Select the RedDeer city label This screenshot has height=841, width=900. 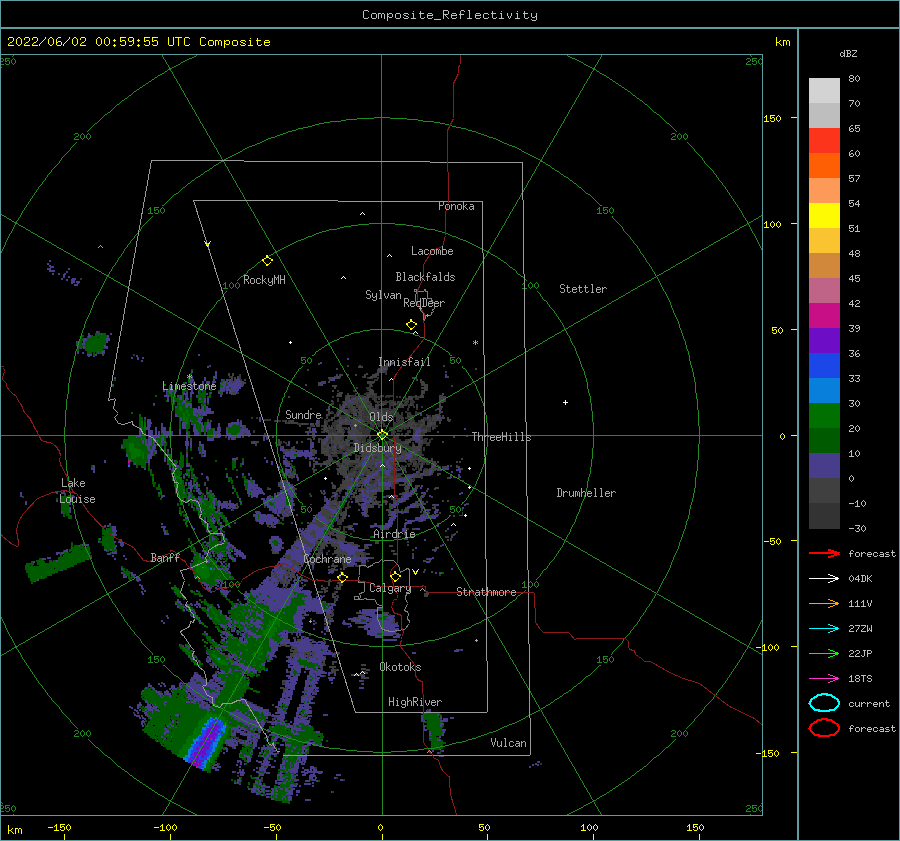point(424,303)
